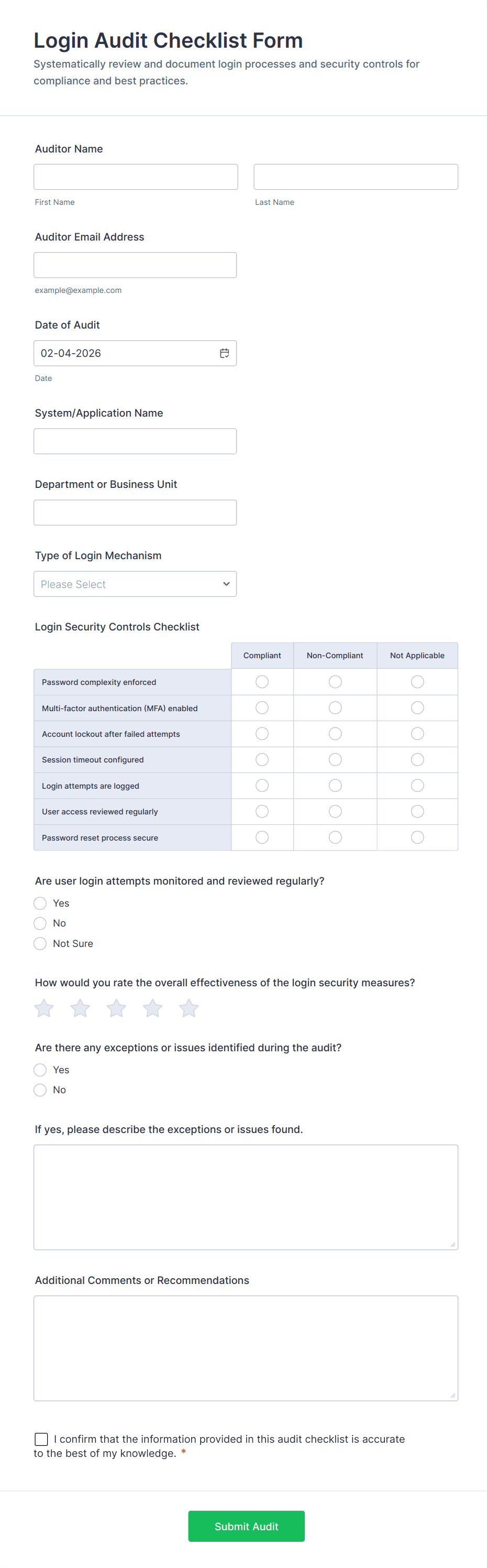Set Session timeout configured to Not Applicable

pos(417,760)
